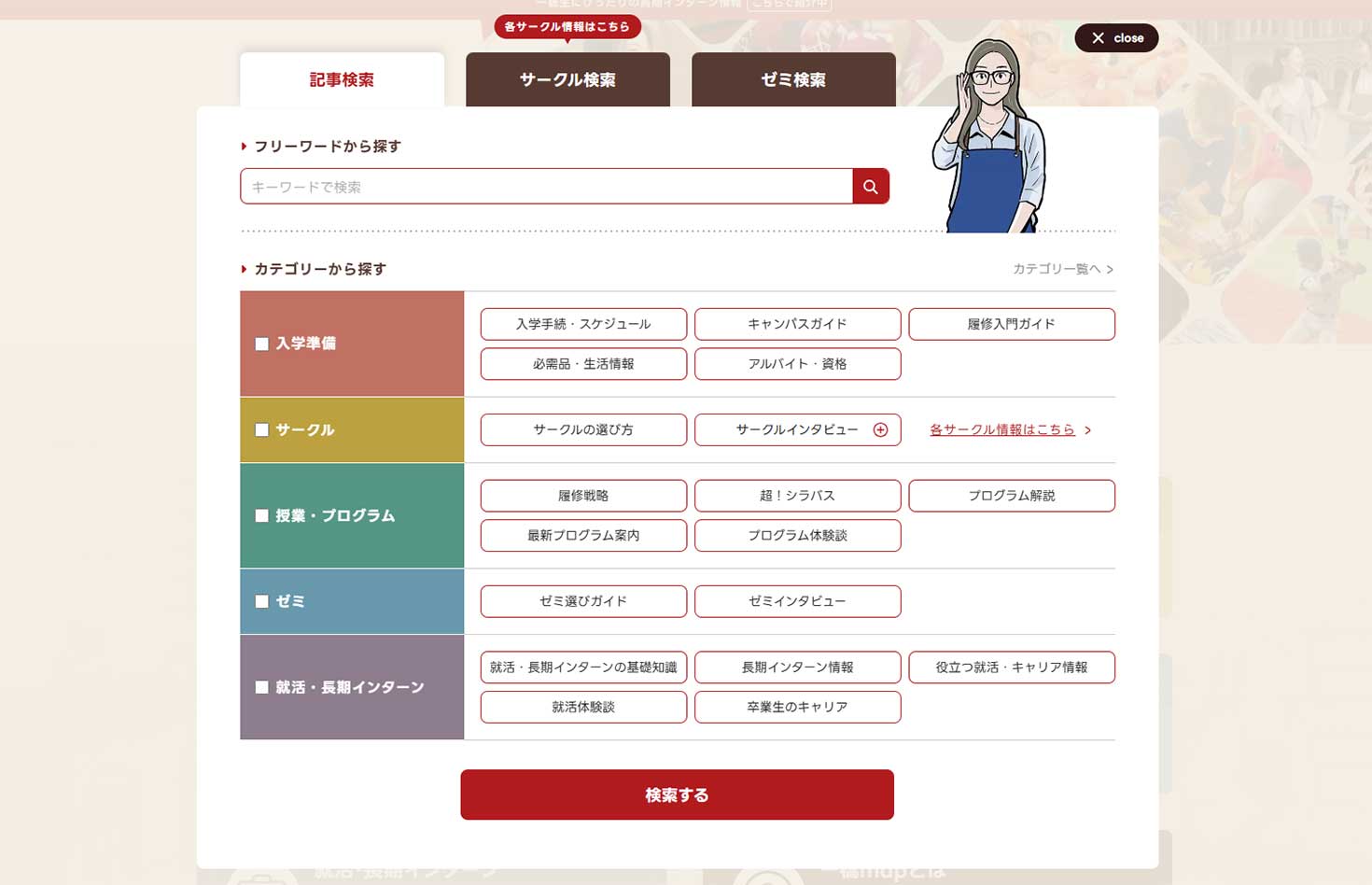This screenshot has height=885, width=1372.
Task: Select 就活・長期インターンの基礎知識 tag
Action: [x=583, y=667]
